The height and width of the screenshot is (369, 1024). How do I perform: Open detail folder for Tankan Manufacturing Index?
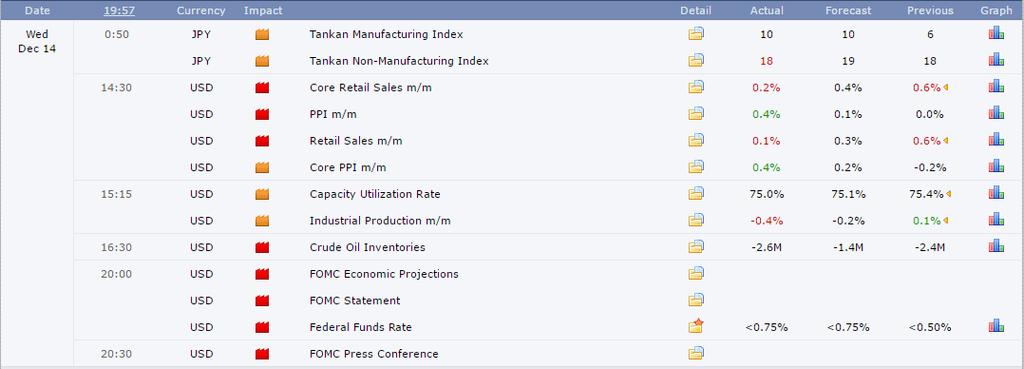click(696, 34)
